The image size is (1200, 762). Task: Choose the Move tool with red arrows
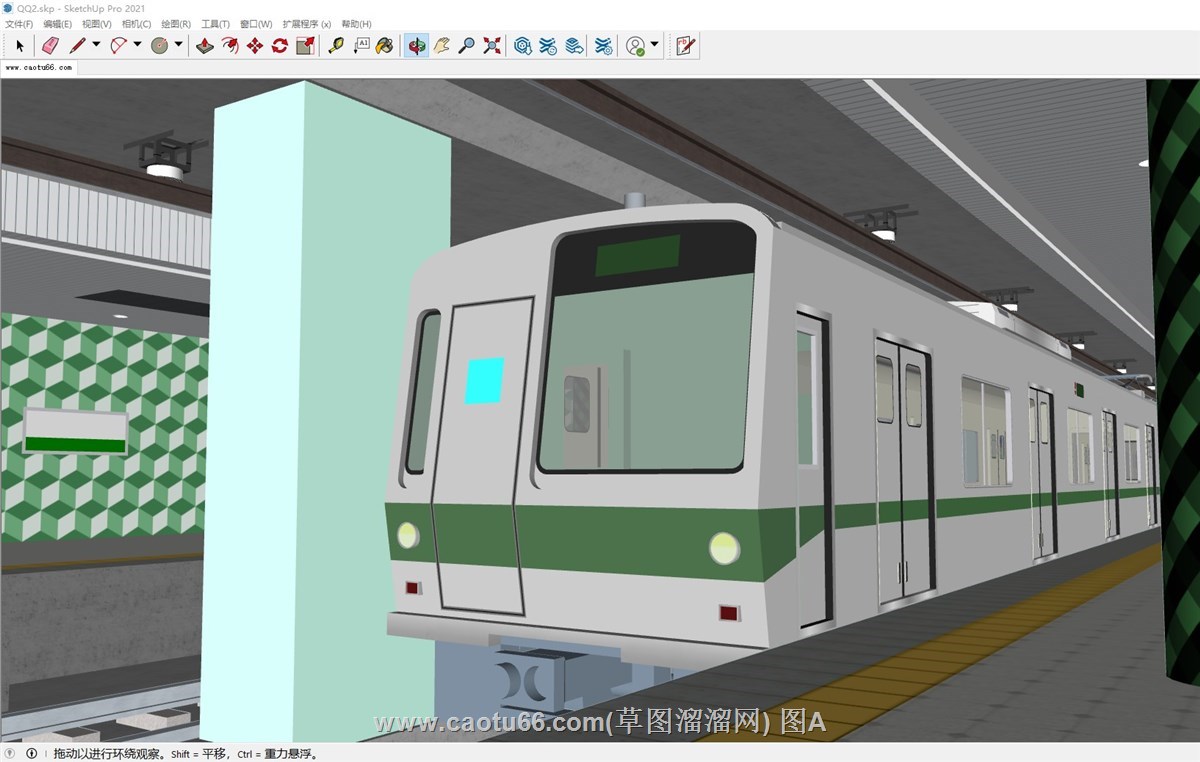pyautogui.click(x=255, y=45)
